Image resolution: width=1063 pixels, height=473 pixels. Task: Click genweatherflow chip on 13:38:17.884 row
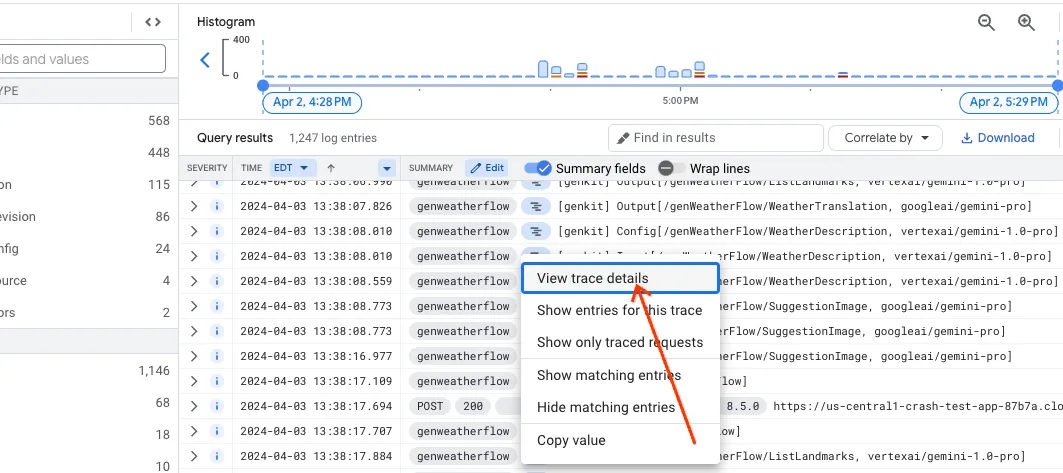click(x=463, y=456)
